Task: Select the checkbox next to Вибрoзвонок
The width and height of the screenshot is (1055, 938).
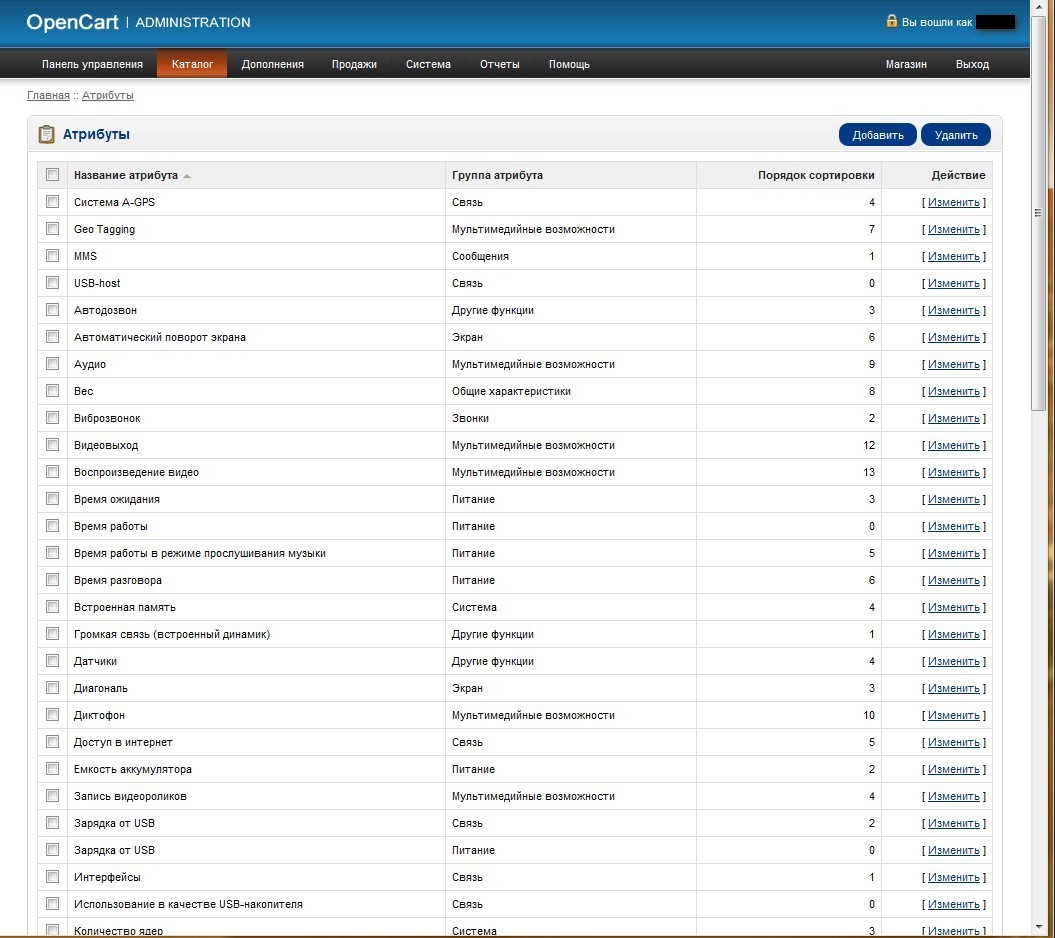Action: (x=52, y=417)
